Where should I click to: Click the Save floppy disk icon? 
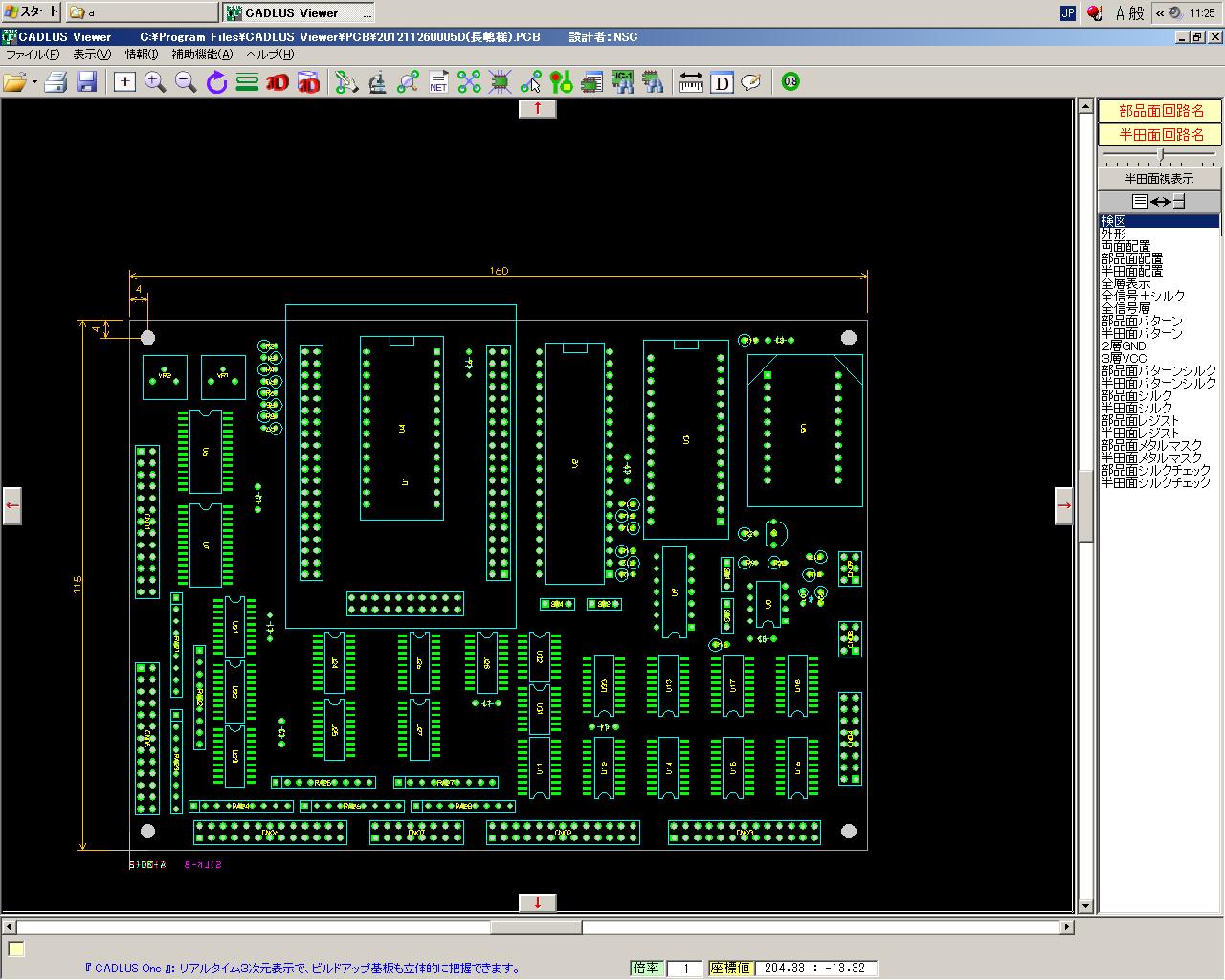[87, 82]
